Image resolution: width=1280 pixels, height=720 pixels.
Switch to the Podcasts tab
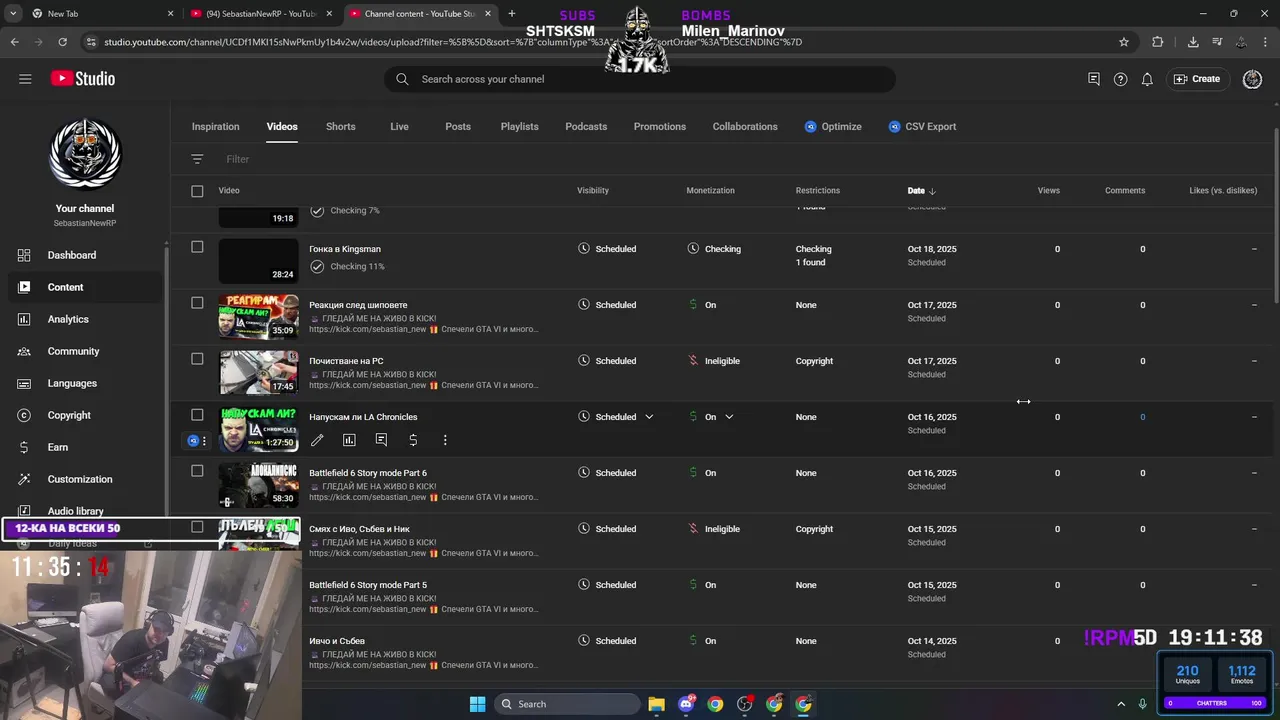point(586,127)
